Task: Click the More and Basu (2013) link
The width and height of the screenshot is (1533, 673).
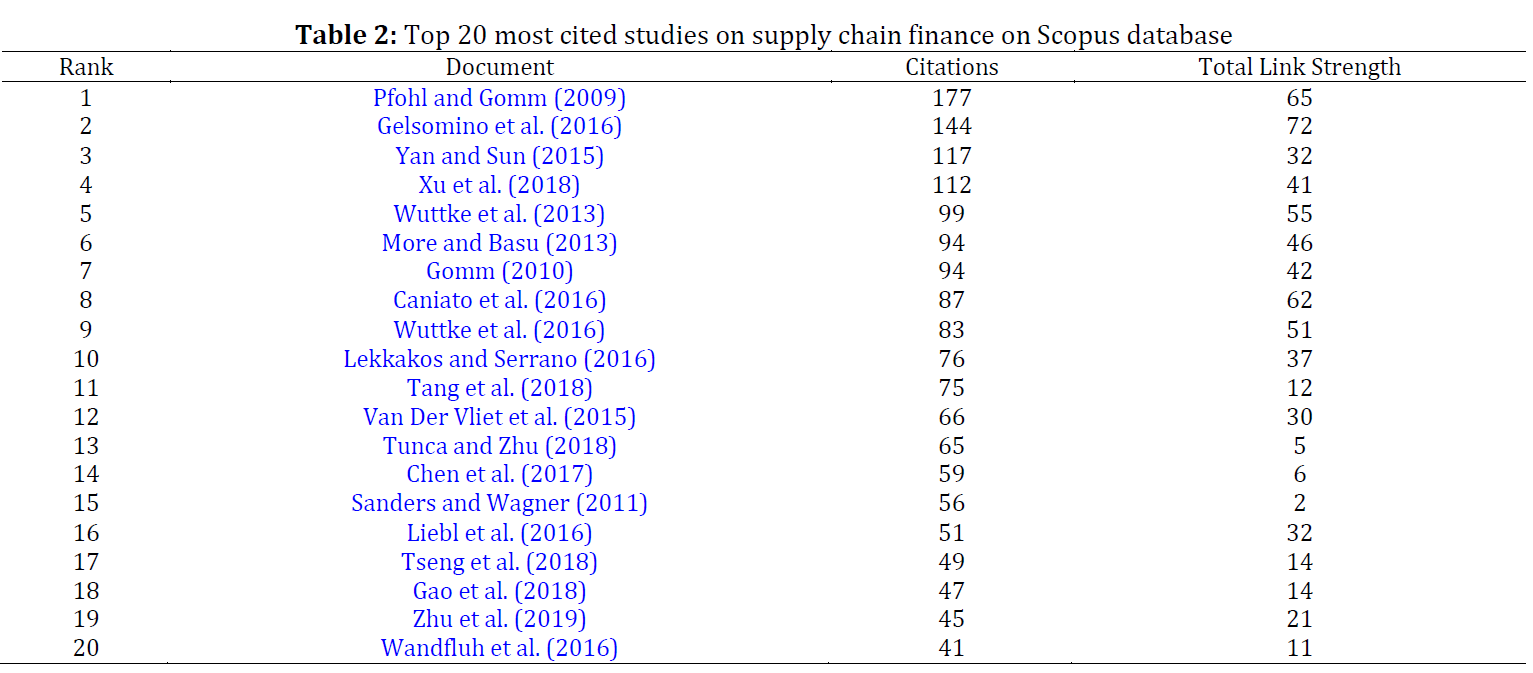Action: click(x=499, y=243)
